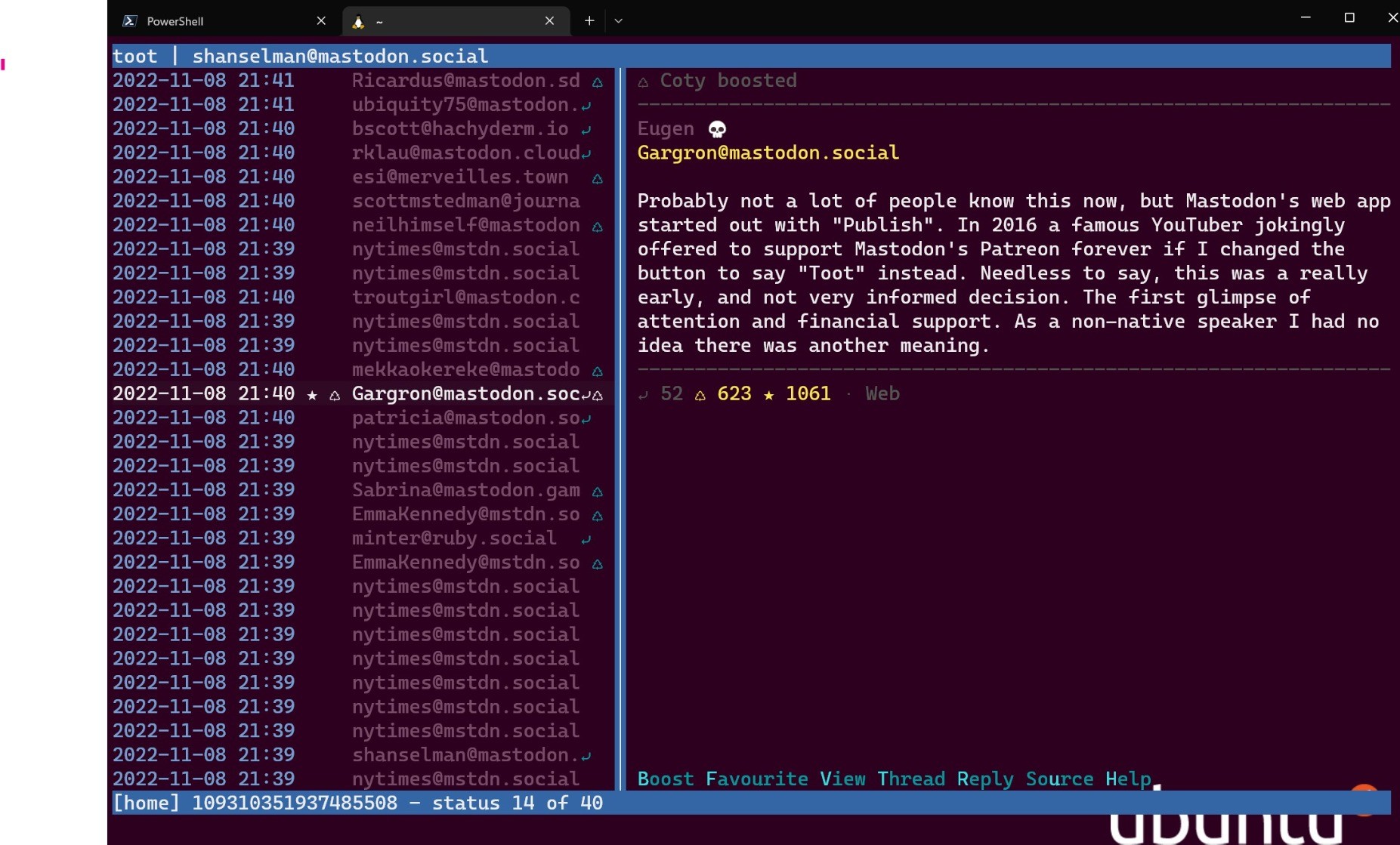Select the Gargron@mastodon.social handle in toot detail
This screenshot has width=1400, height=845.
(x=768, y=153)
